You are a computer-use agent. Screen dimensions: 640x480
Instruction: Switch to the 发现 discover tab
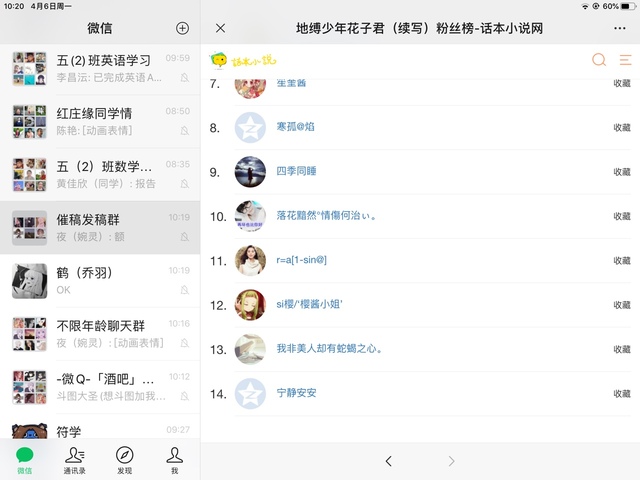click(x=124, y=460)
